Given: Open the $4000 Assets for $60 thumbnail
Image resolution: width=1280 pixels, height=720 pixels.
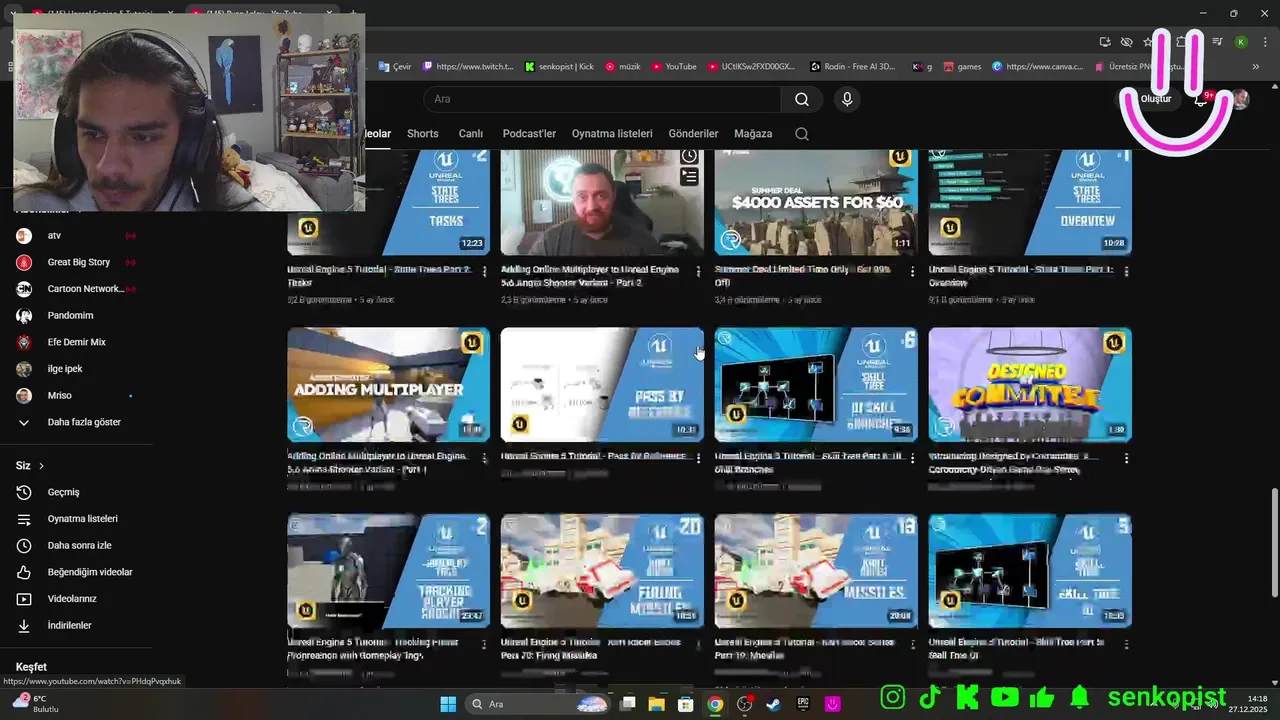Looking at the screenshot, I should tap(816, 202).
